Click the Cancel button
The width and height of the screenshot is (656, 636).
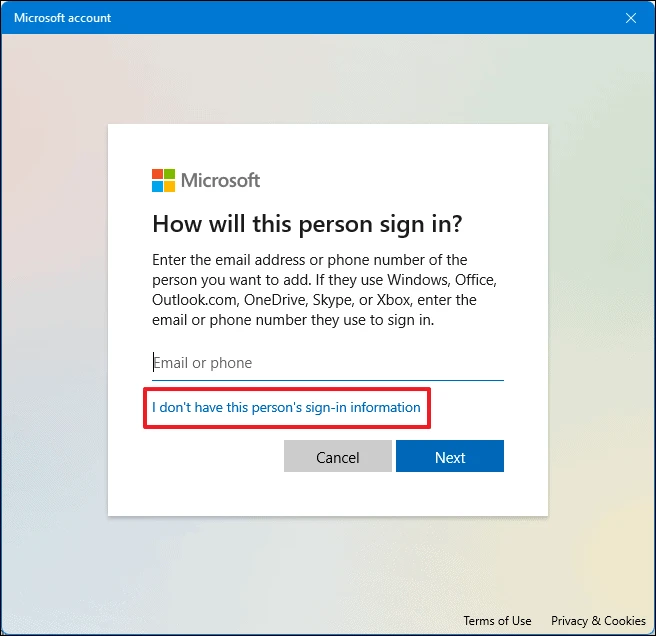pos(338,456)
